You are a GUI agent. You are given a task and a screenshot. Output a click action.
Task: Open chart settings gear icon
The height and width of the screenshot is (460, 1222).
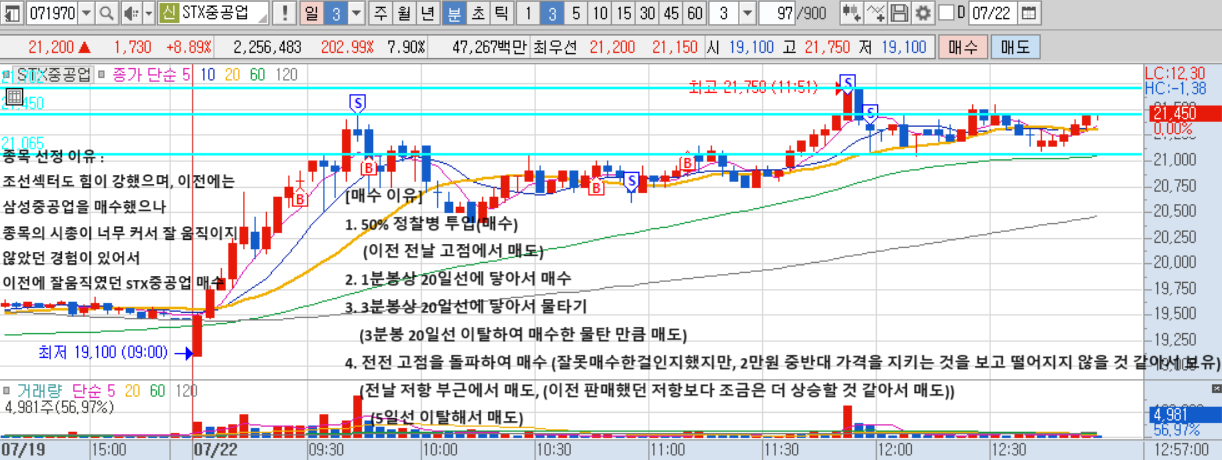921,14
